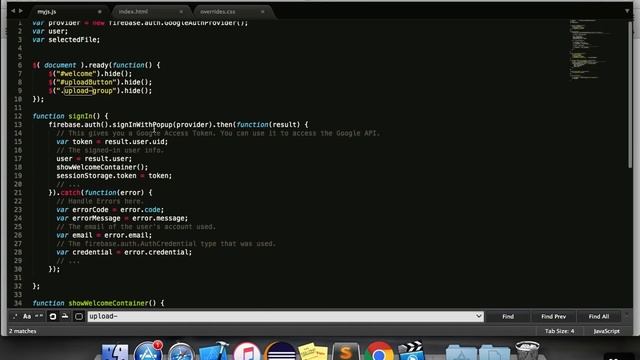
Task: Open the tab list dropdown at top right
Action: click(627, 11)
